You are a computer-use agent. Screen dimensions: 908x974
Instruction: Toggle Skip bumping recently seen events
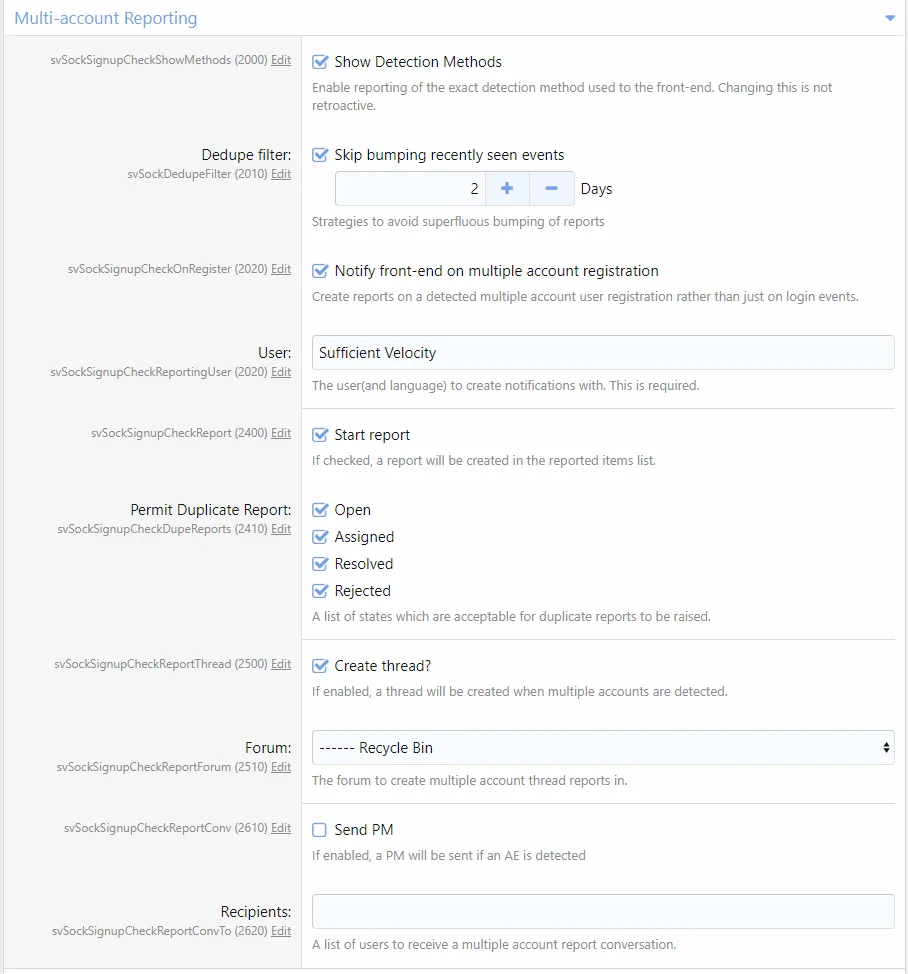pos(321,155)
